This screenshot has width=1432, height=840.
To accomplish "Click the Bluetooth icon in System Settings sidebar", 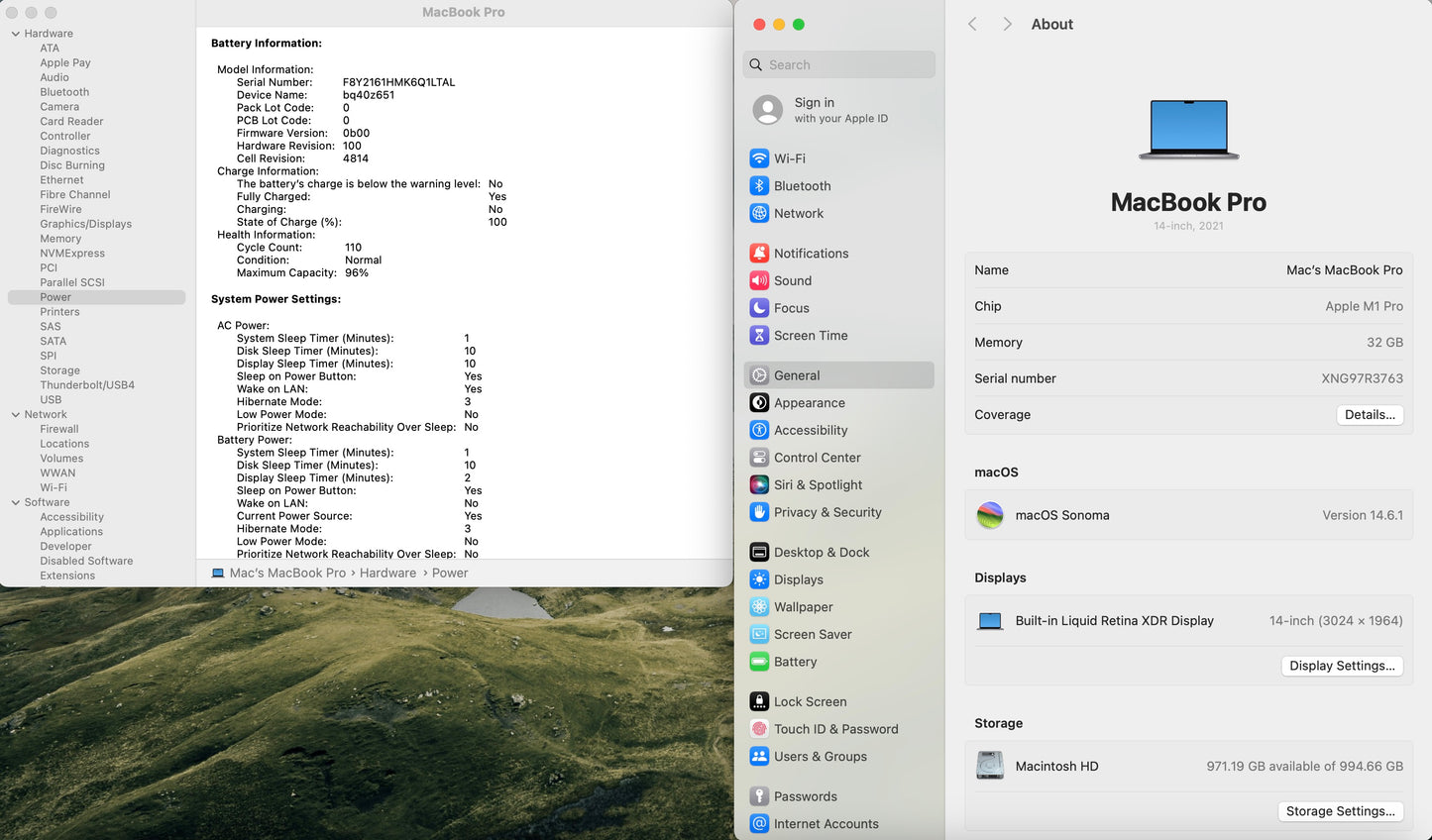I will click(x=759, y=186).
